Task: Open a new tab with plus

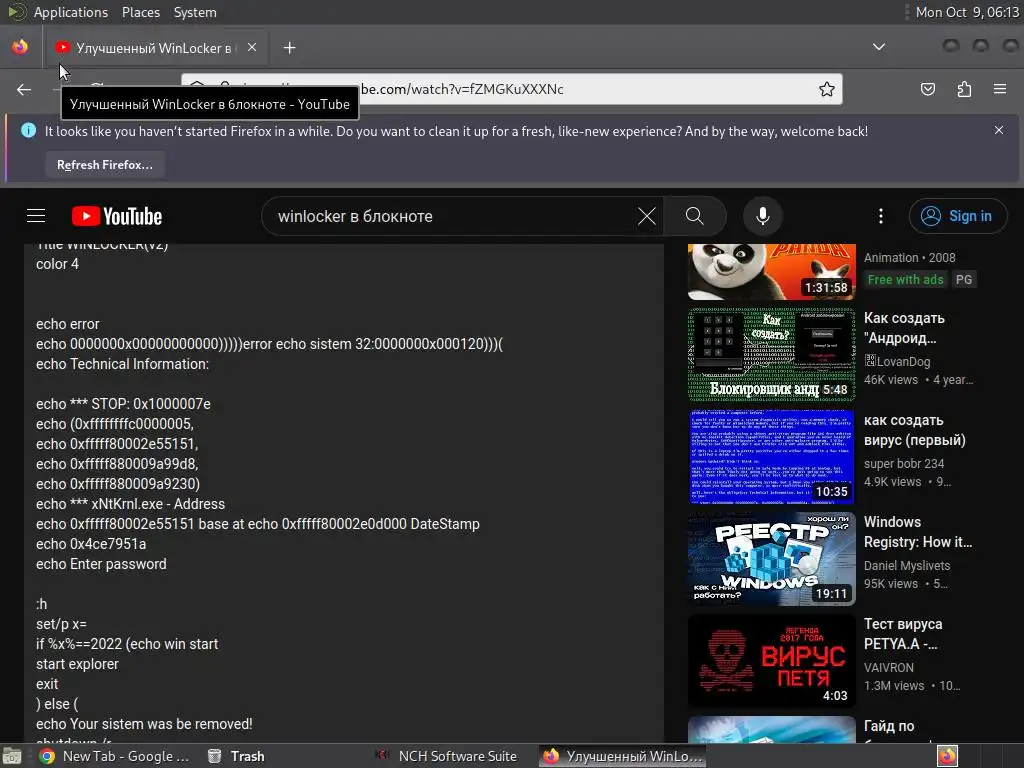Action: (x=289, y=48)
